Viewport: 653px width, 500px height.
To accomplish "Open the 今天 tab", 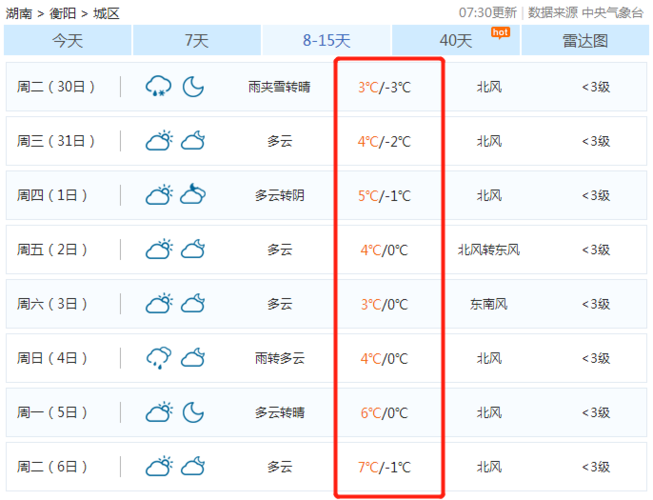I will tap(67, 40).
